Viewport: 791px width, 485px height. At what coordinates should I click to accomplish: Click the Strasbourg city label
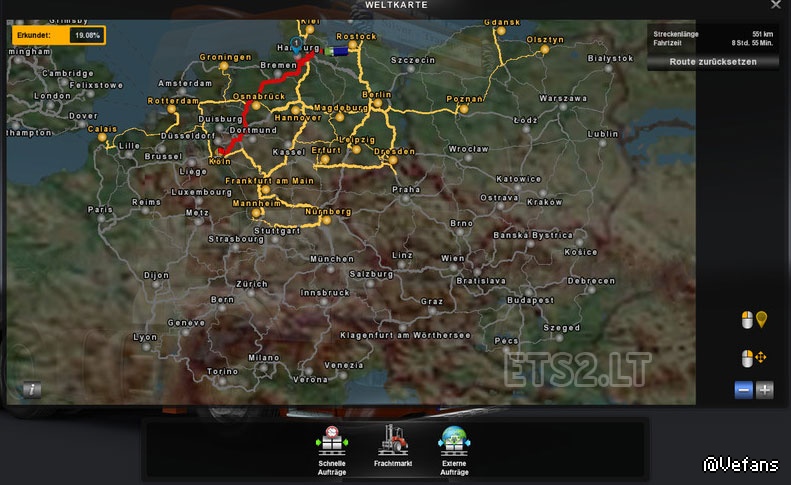click(x=236, y=239)
